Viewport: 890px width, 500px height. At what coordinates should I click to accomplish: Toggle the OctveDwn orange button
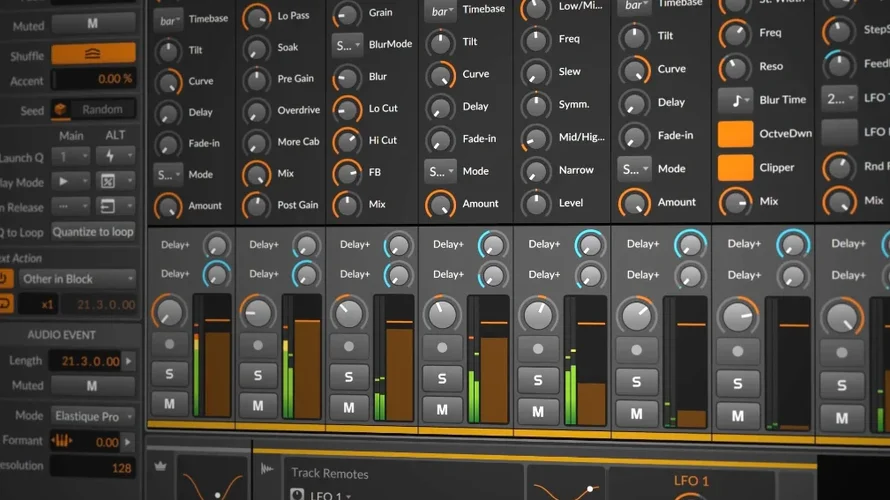(736, 134)
